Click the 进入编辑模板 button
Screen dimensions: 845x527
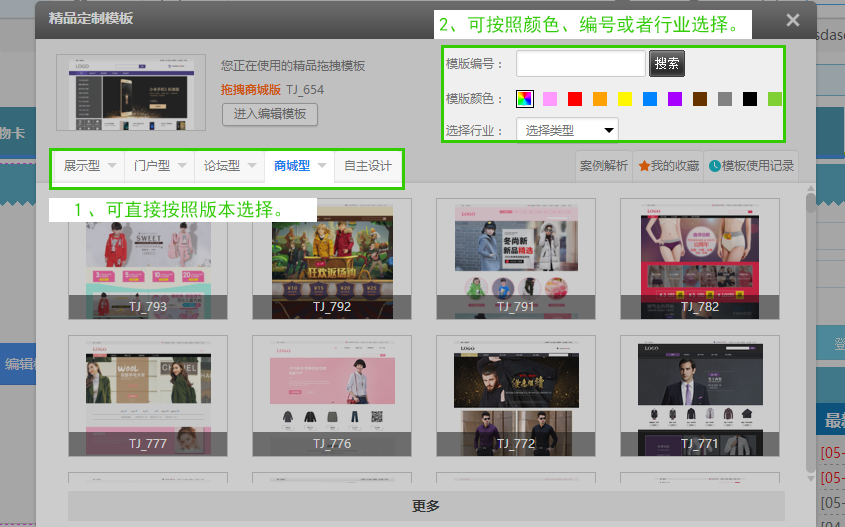(x=269, y=114)
